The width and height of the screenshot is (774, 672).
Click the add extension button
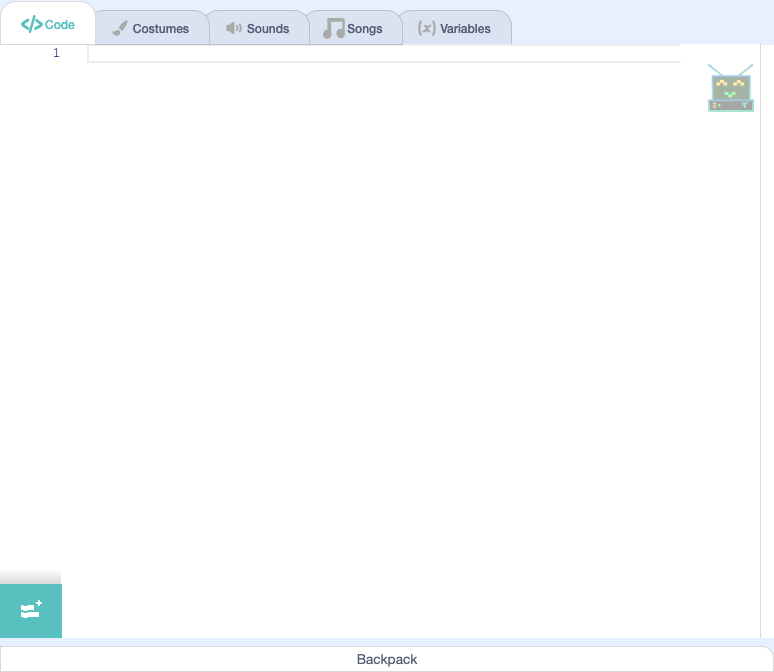coord(31,611)
